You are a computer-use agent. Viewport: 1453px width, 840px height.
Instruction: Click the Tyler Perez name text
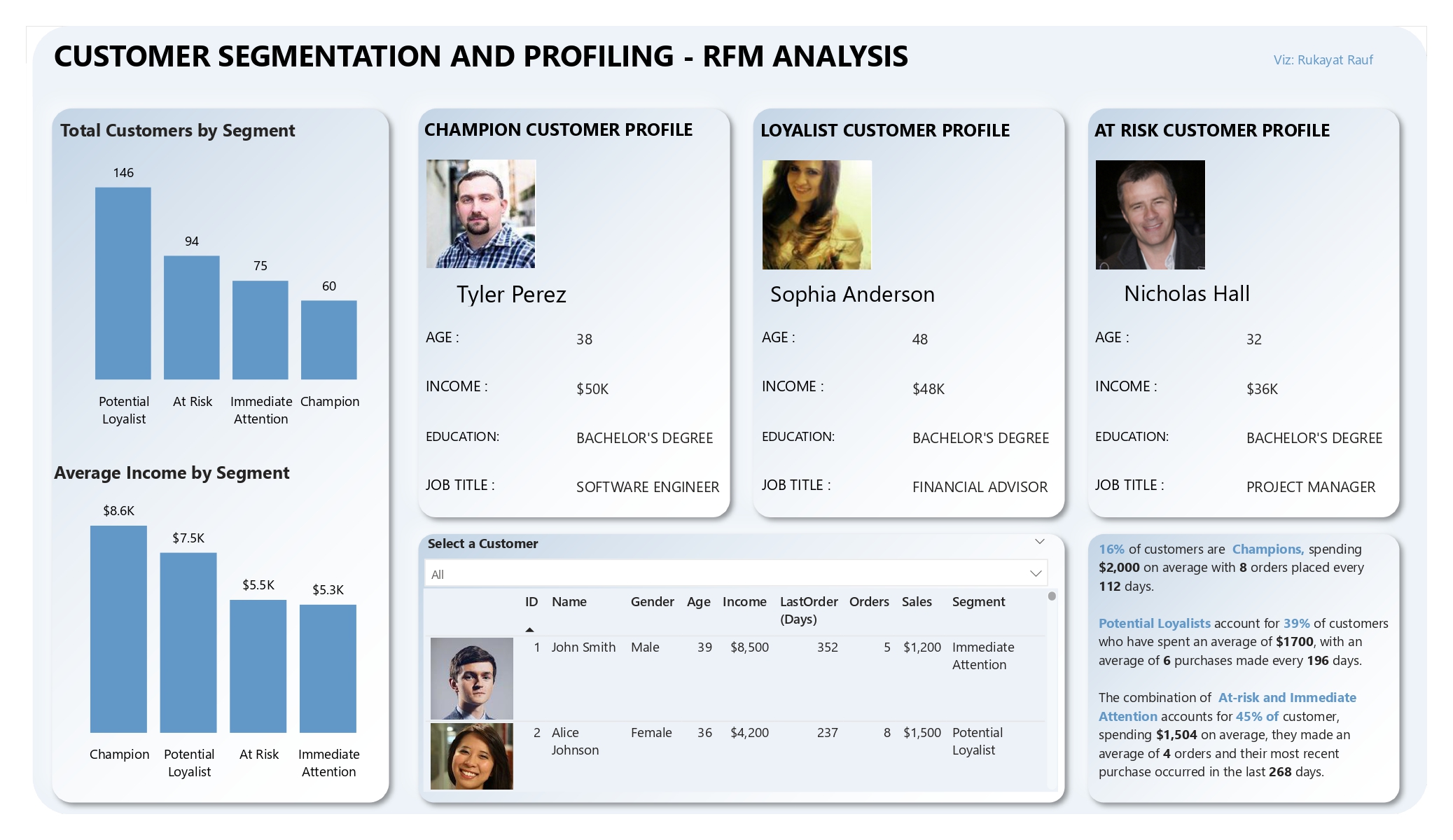[x=511, y=295]
